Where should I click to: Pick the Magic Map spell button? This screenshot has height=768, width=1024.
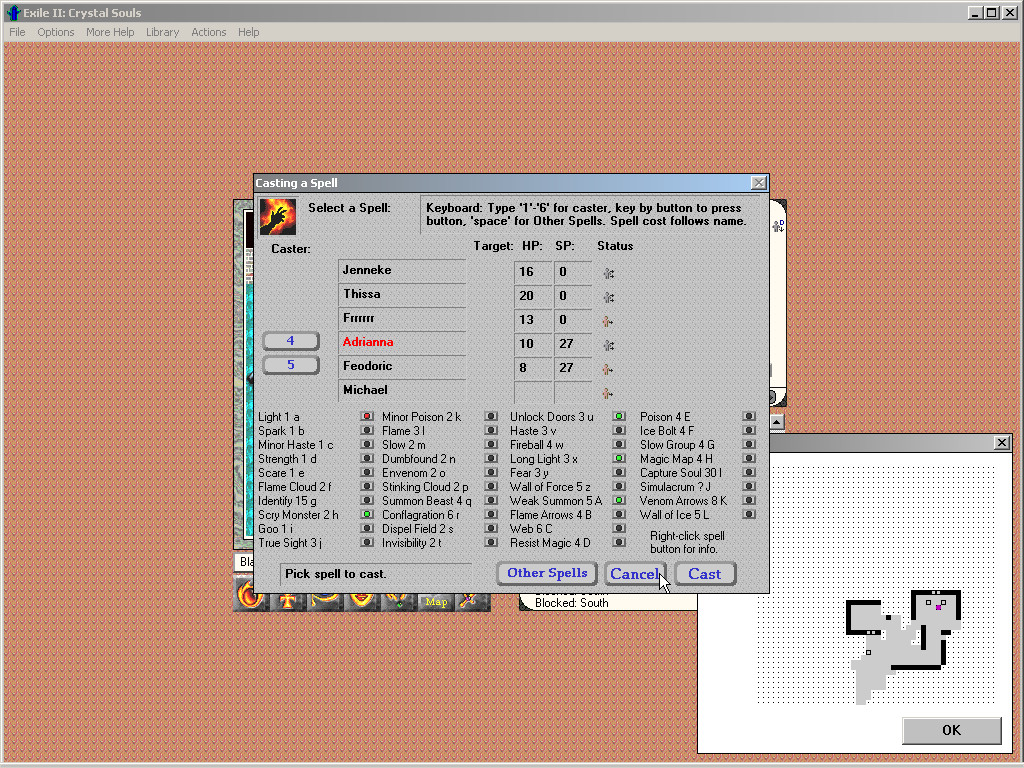[749, 458]
